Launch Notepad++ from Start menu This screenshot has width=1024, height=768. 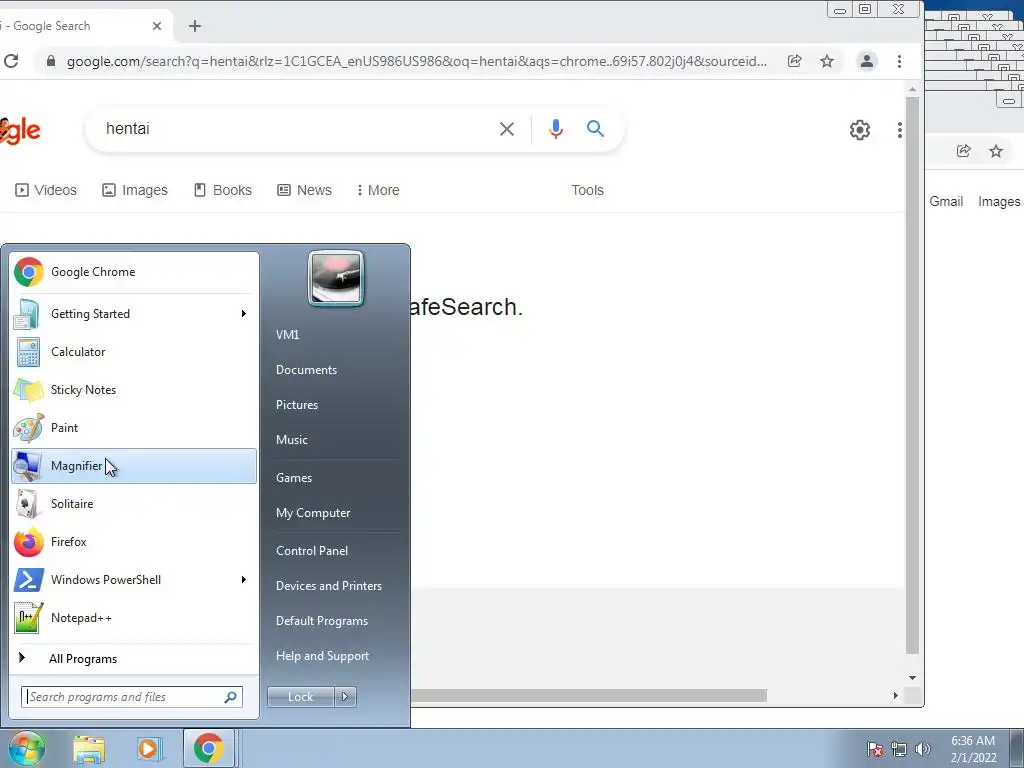click(x=134, y=618)
